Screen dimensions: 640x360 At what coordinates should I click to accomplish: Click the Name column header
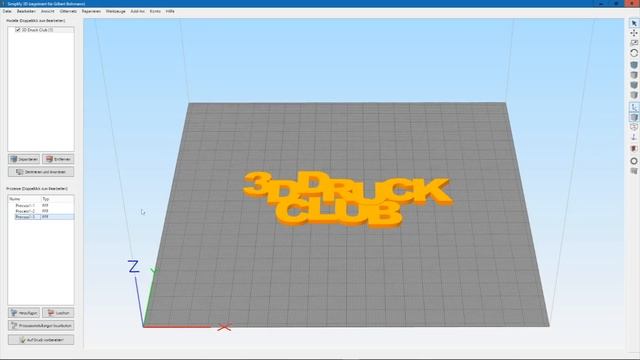point(24,199)
